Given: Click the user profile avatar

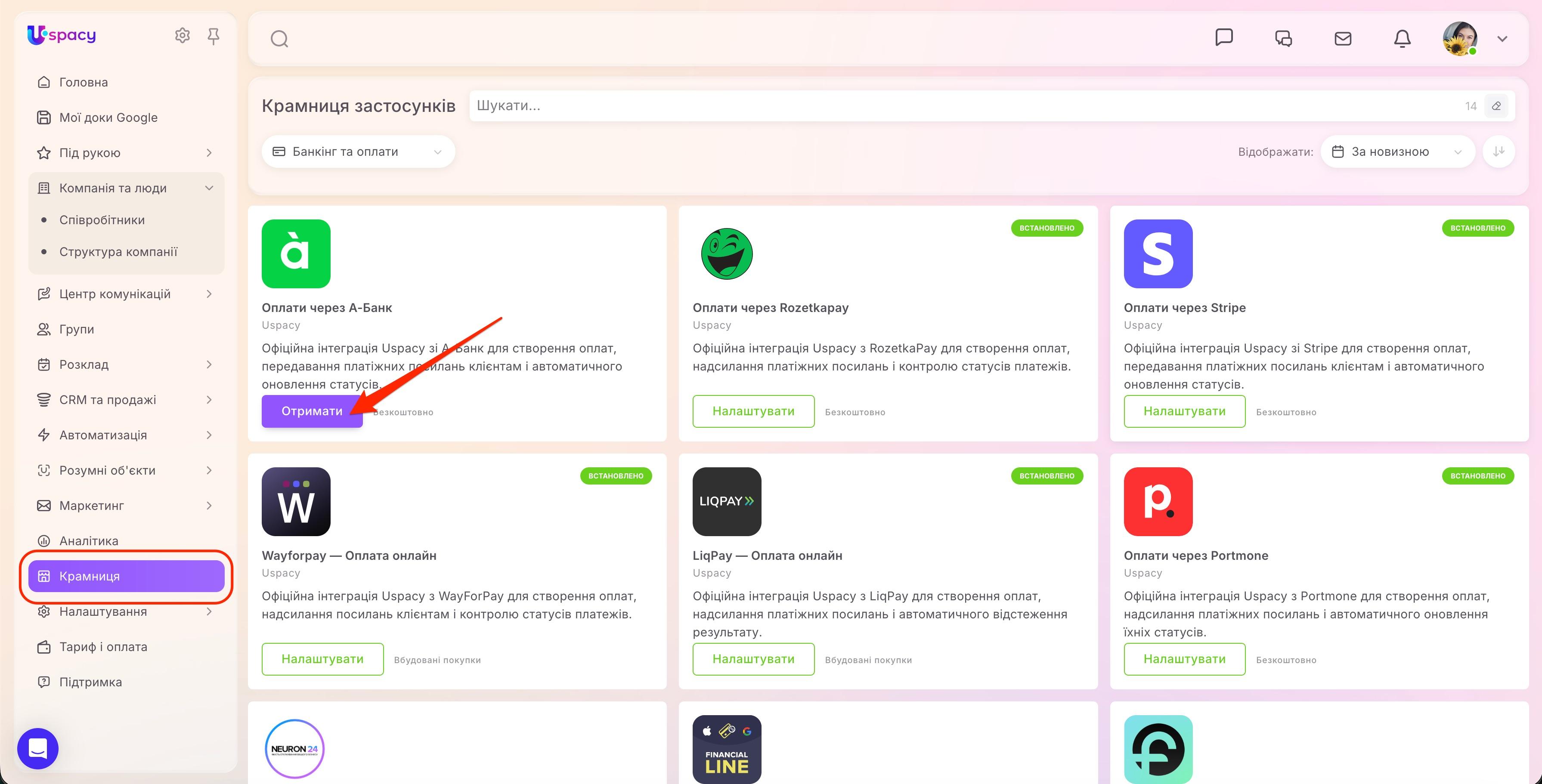Looking at the screenshot, I should pos(1460,39).
